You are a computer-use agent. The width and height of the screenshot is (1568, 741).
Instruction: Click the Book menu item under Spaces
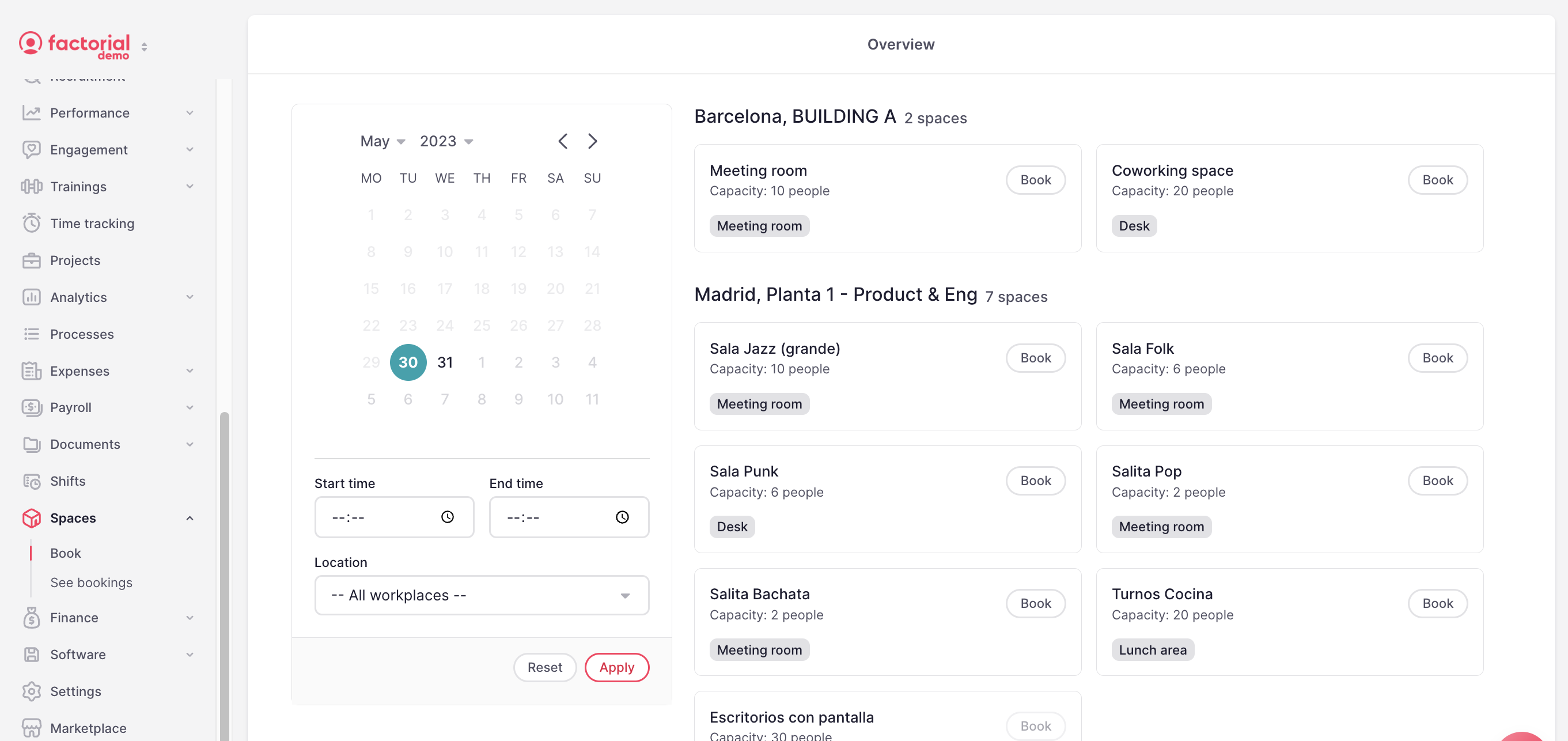(x=65, y=552)
